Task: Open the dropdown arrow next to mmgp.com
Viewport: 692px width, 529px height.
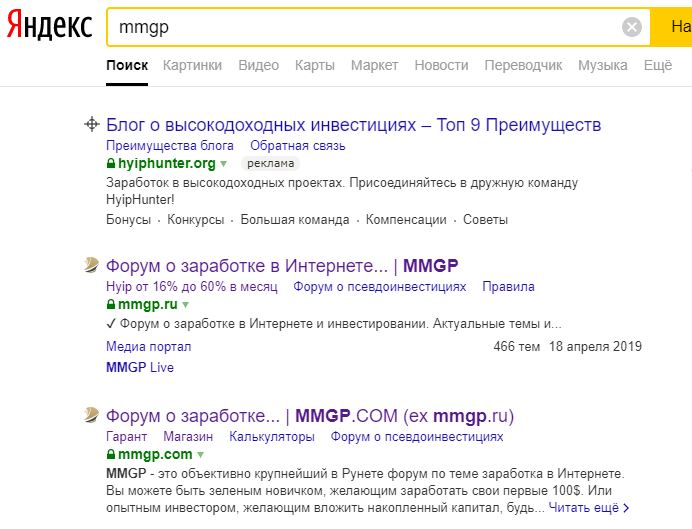Action: [200, 454]
